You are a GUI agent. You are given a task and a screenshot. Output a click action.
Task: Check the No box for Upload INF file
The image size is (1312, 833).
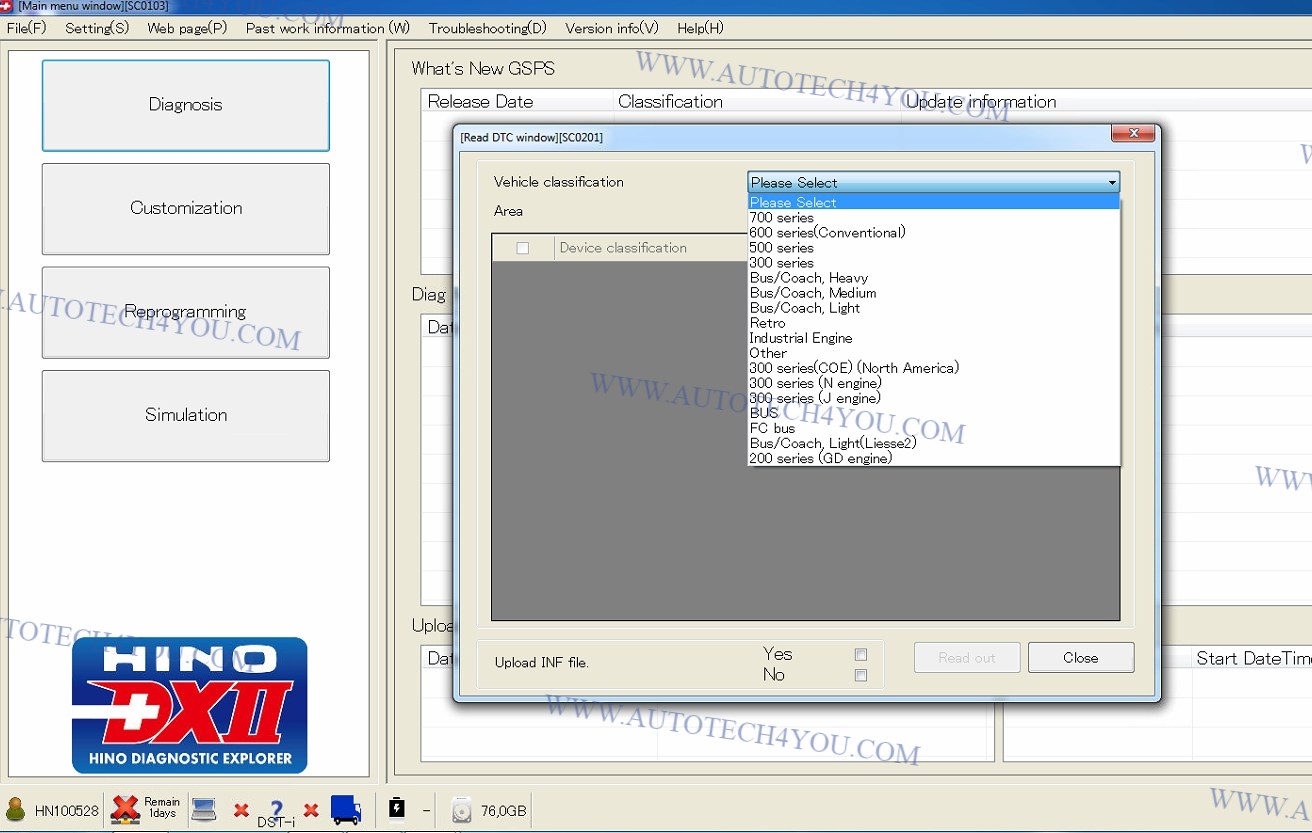(x=861, y=676)
